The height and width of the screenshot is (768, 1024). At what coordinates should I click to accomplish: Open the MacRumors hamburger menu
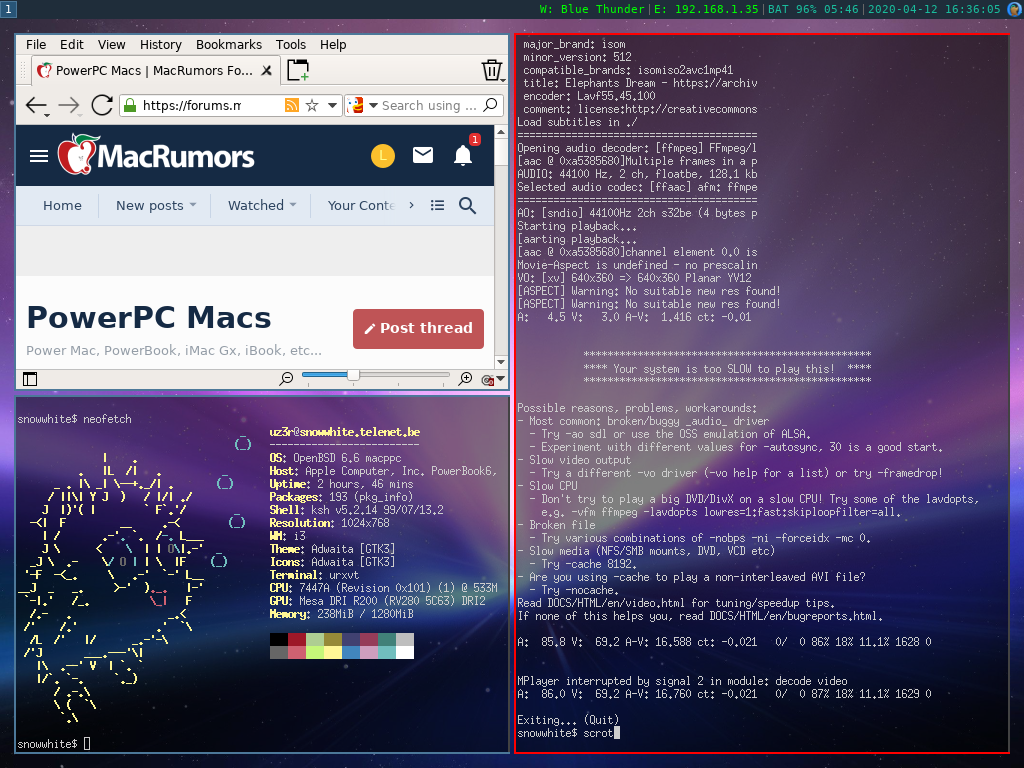coord(39,155)
